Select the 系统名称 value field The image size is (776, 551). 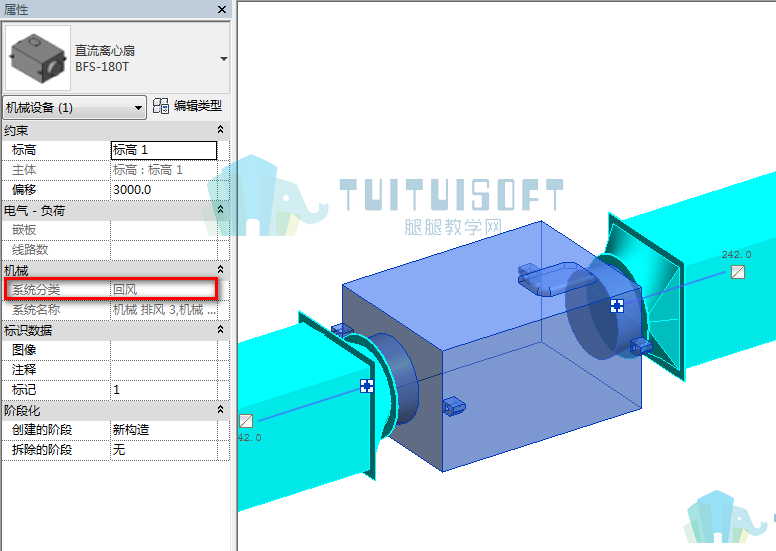164,310
